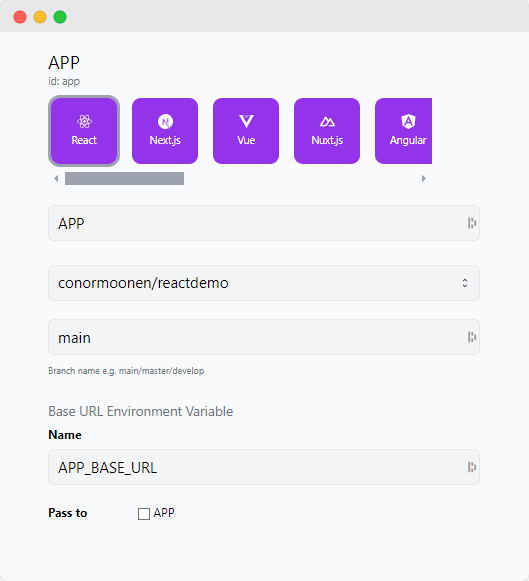Focus the main branch input field
The image size is (529, 581).
coord(264,337)
